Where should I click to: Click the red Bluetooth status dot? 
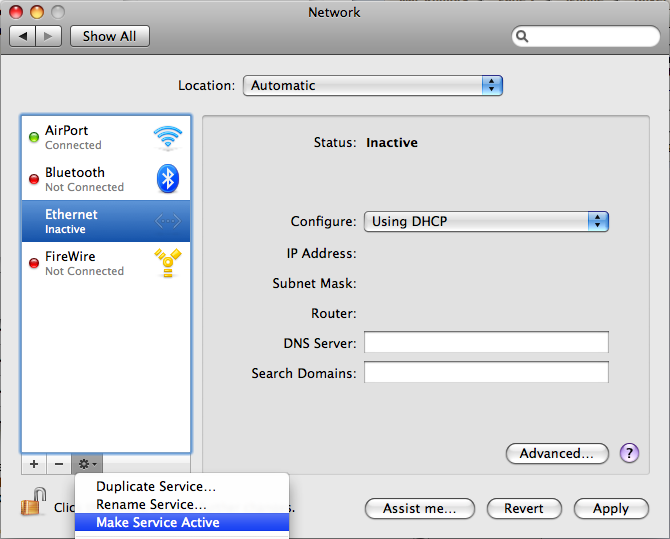[x=34, y=179]
